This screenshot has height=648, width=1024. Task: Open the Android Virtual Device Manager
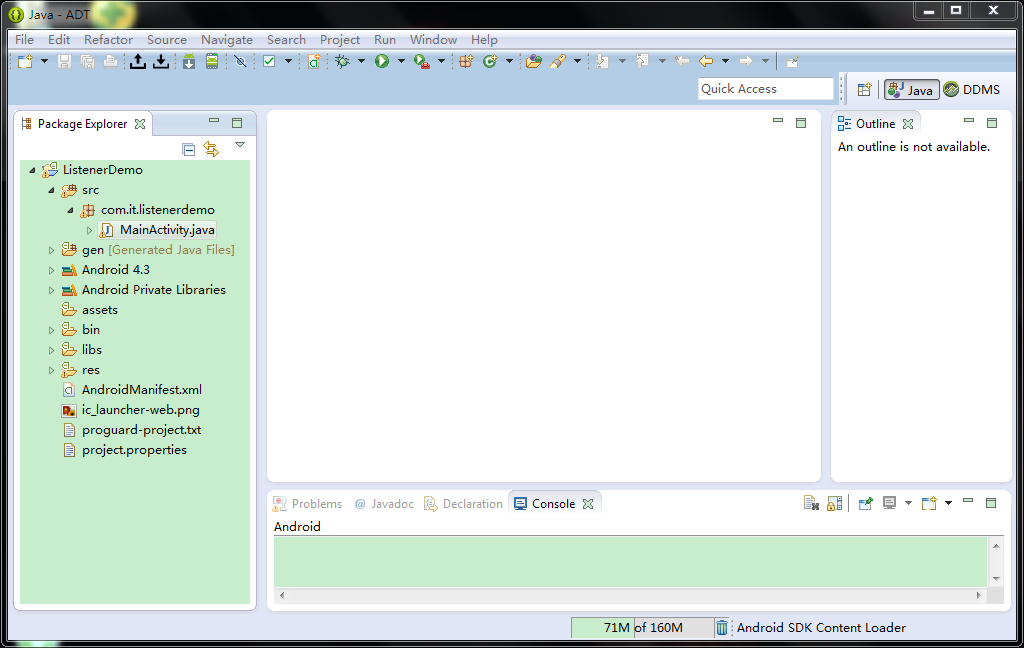coord(212,61)
